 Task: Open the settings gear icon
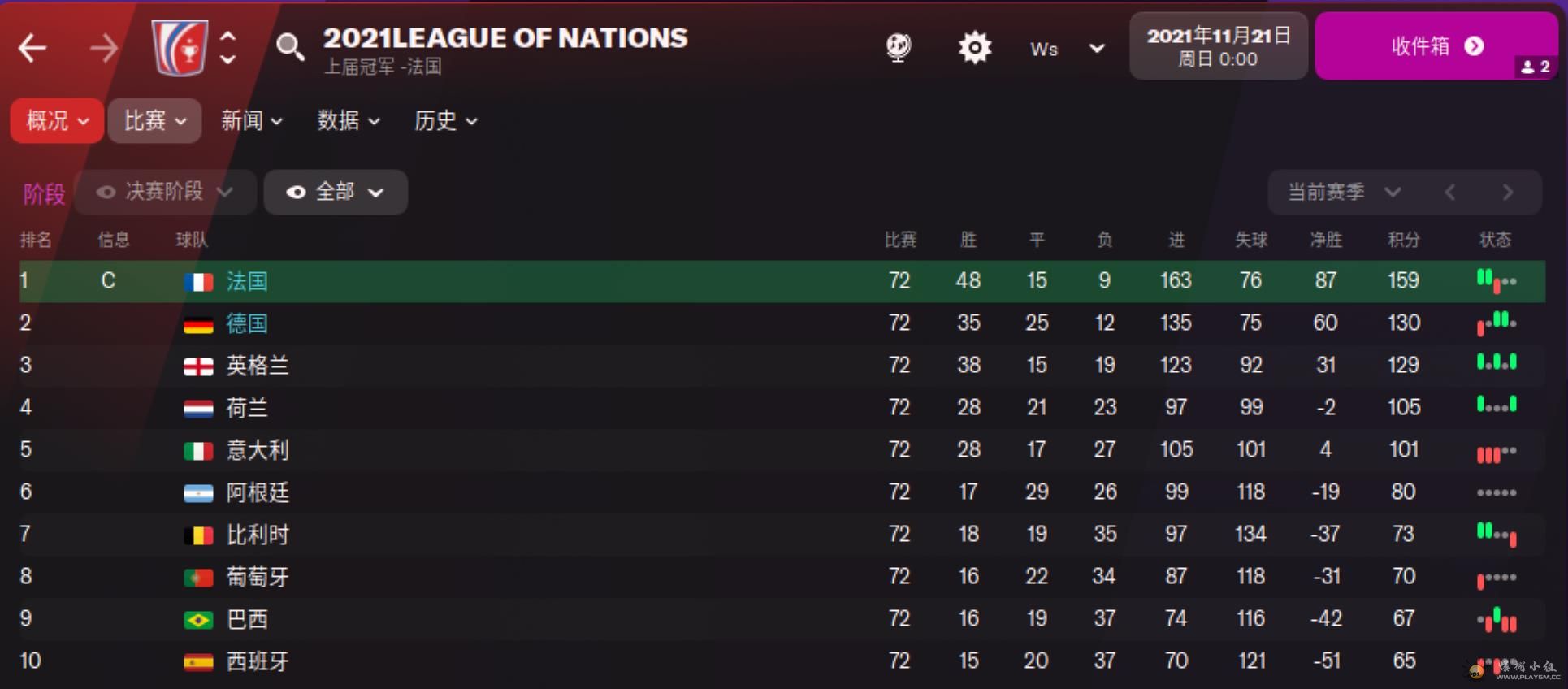tap(974, 48)
